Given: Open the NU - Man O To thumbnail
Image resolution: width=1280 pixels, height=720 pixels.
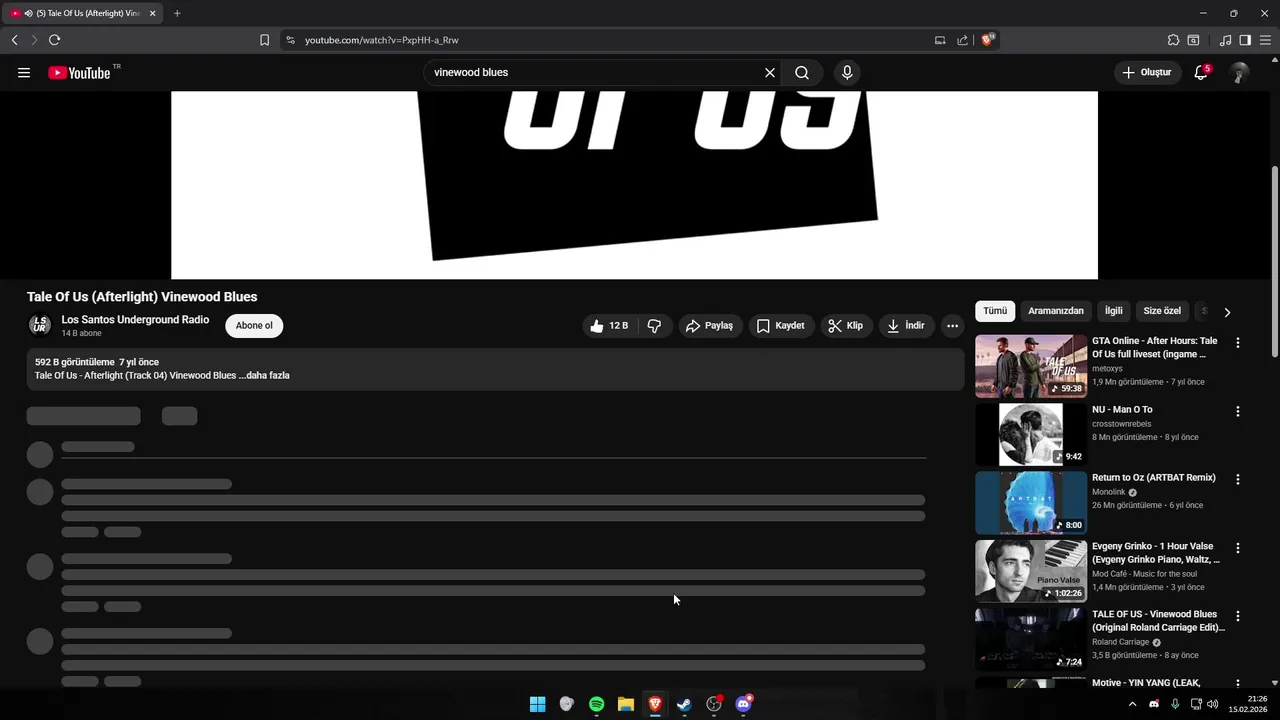Looking at the screenshot, I should click(1031, 434).
